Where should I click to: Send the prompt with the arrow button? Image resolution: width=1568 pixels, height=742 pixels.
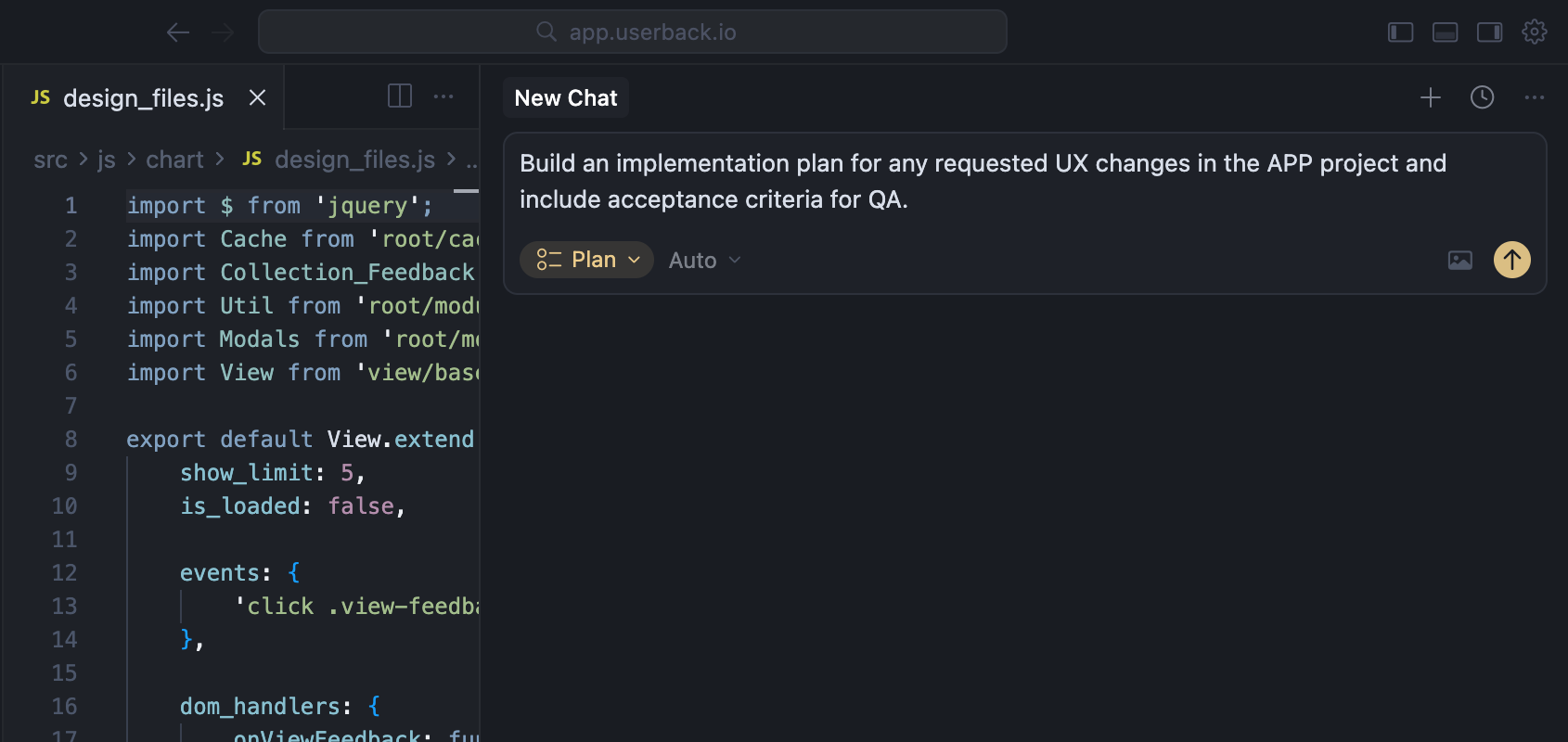(x=1511, y=260)
